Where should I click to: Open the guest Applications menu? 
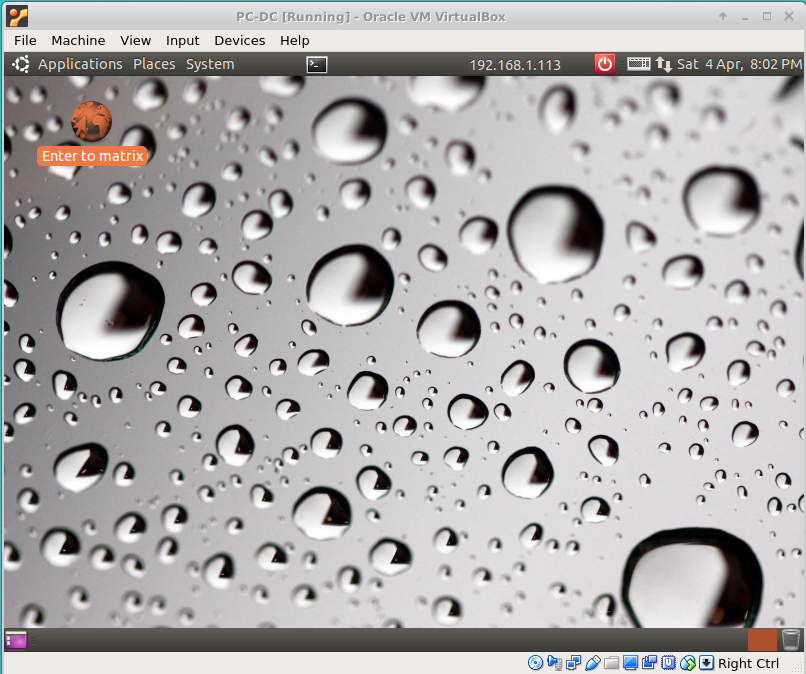tap(80, 64)
